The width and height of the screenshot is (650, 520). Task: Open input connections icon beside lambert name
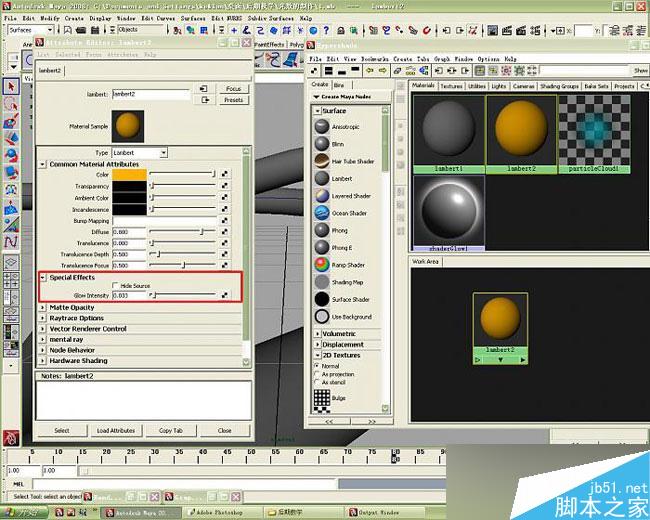tap(204, 89)
